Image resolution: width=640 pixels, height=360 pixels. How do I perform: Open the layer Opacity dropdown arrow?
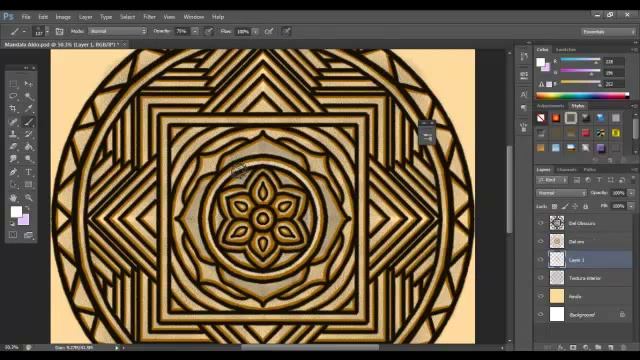(631, 193)
